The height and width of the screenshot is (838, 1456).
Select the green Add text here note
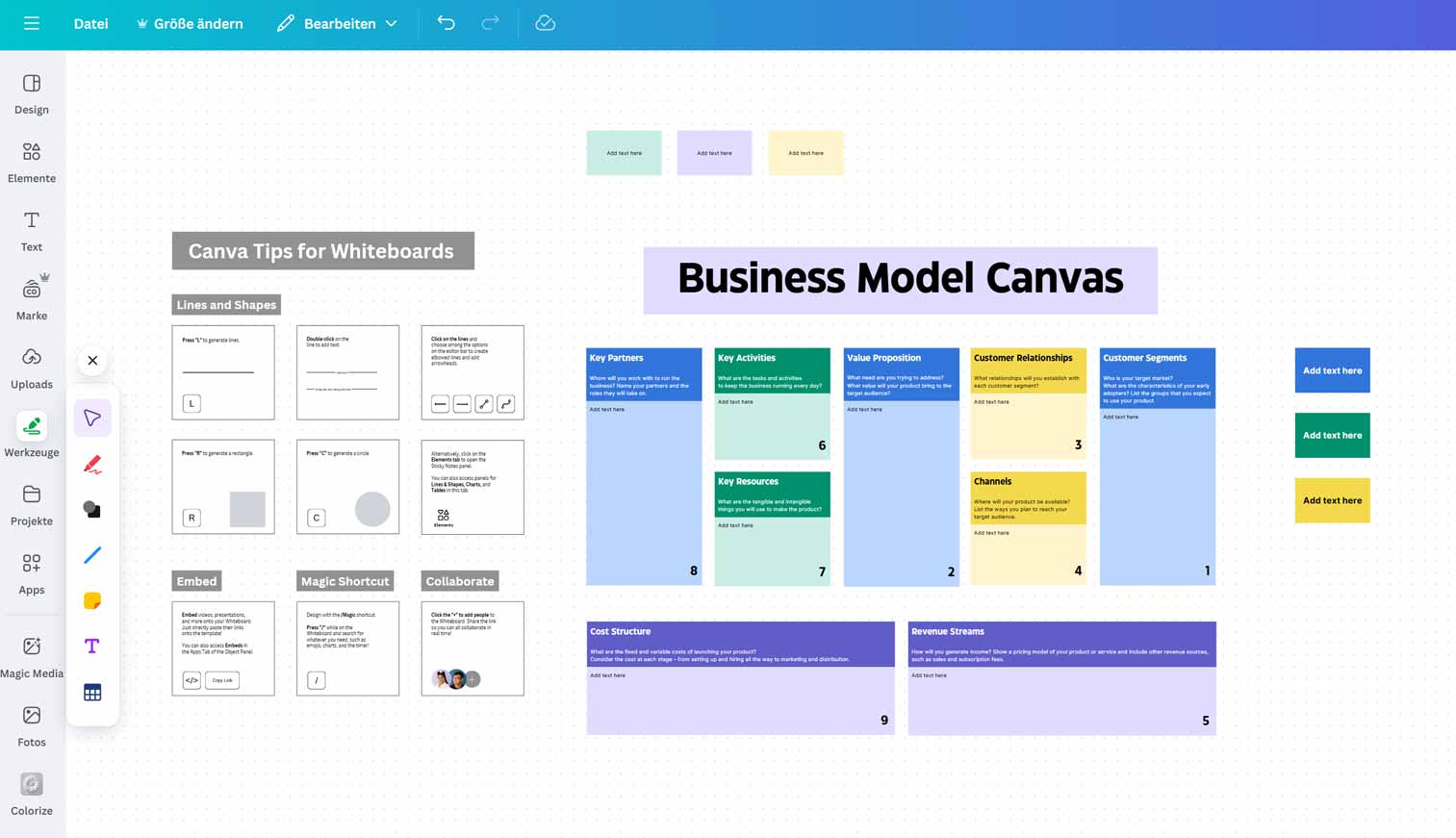[1332, 435]
